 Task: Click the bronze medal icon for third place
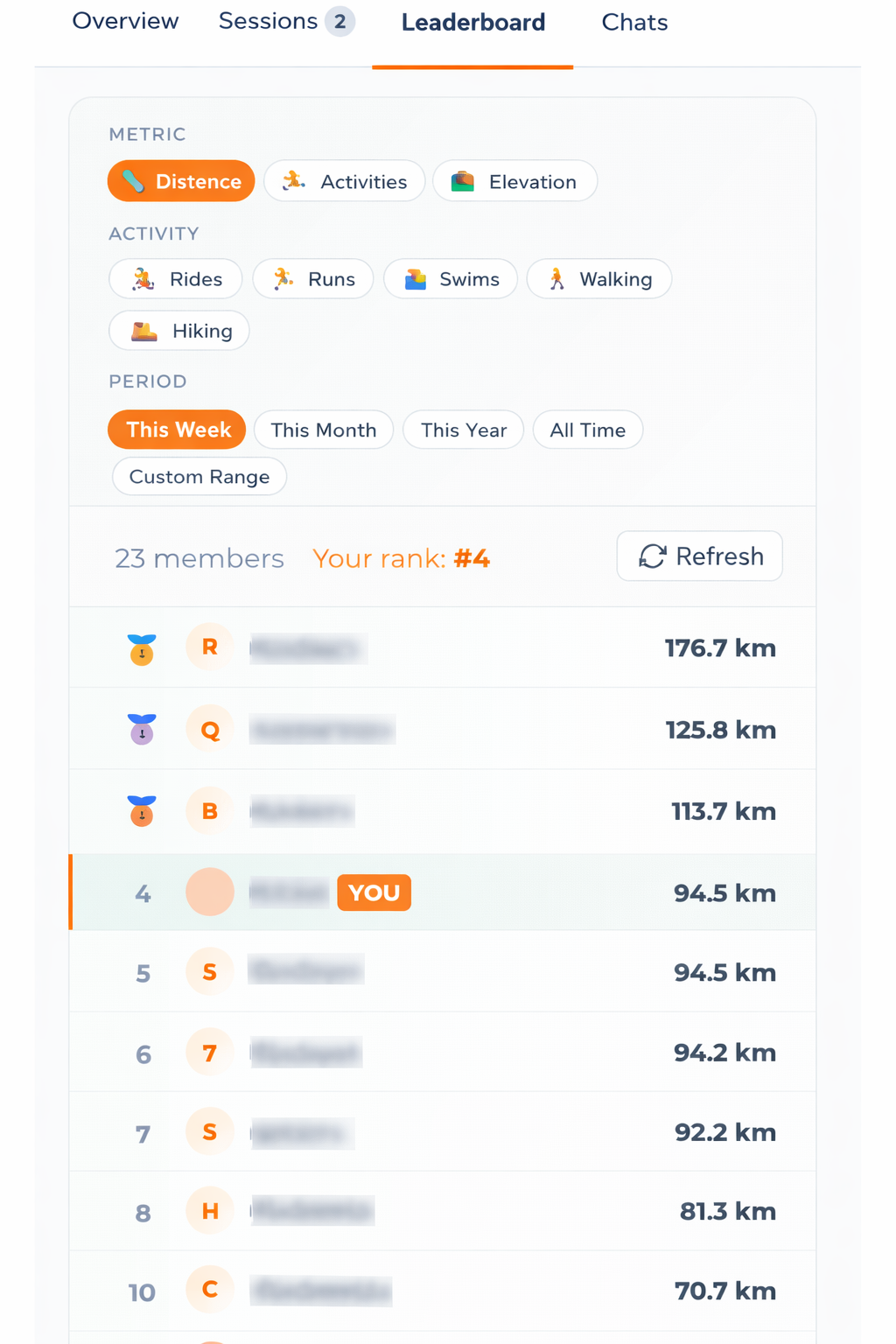(x=142, y=811)
